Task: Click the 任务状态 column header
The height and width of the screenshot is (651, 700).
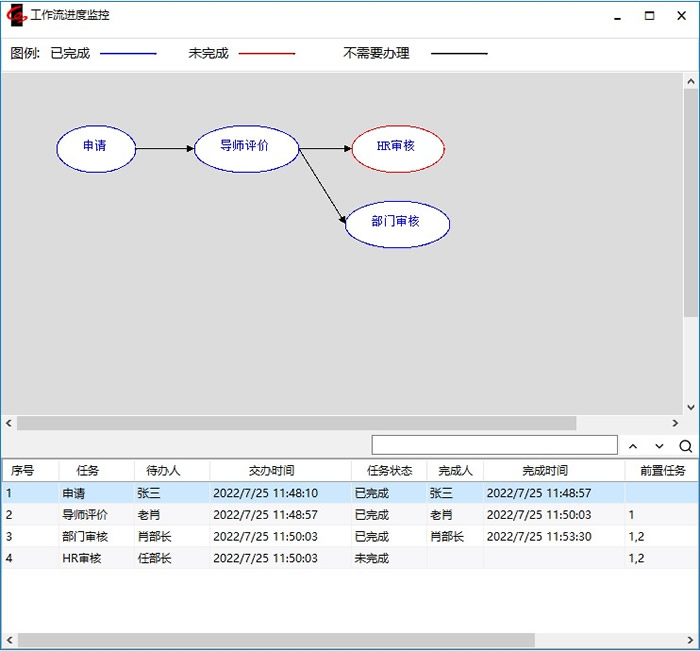Action: (x=389, y=470)
